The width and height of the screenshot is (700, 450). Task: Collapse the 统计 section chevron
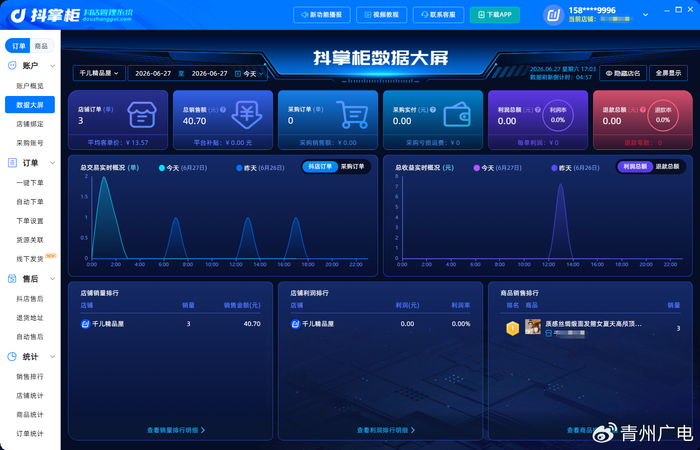point(52,357)
